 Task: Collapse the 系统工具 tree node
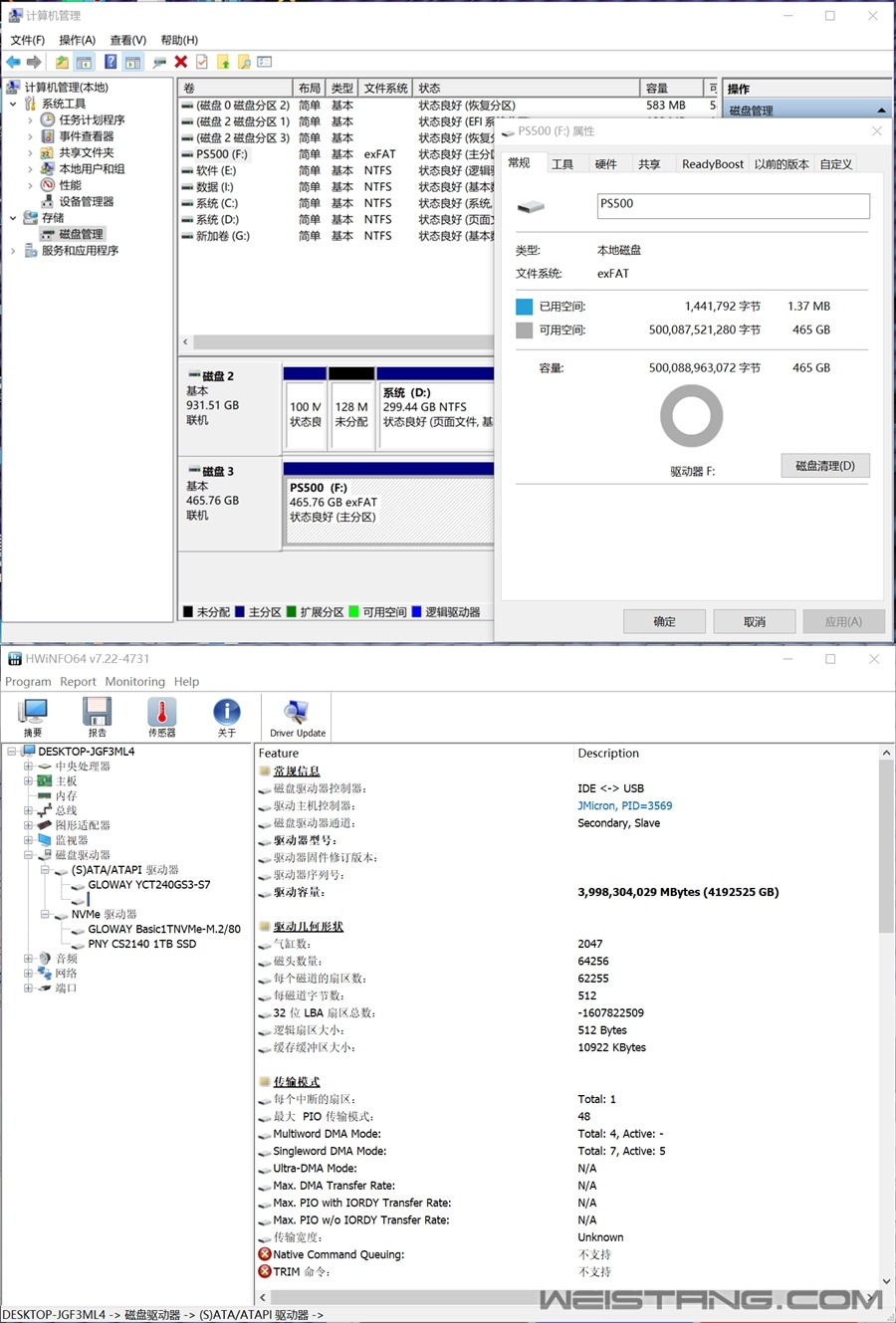pos(13,104)
